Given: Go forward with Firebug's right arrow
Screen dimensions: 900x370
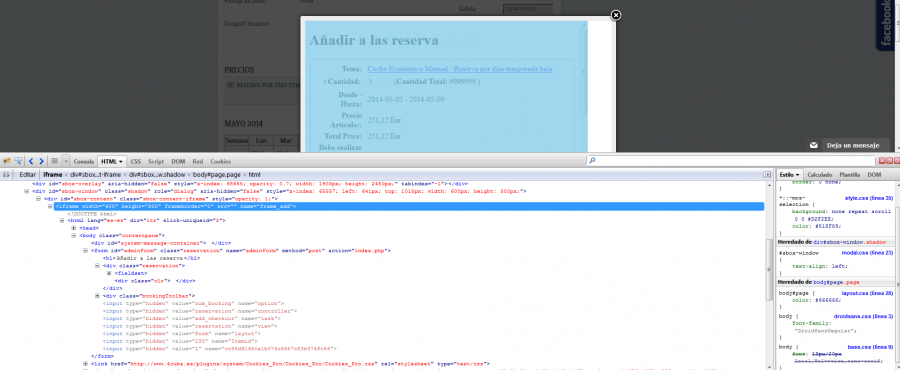Looking at the screenshot, I should coord(41,161).
